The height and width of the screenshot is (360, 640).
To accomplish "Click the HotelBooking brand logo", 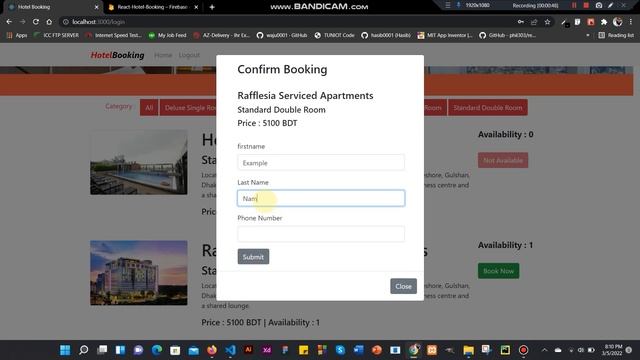I will click(117, 55).
